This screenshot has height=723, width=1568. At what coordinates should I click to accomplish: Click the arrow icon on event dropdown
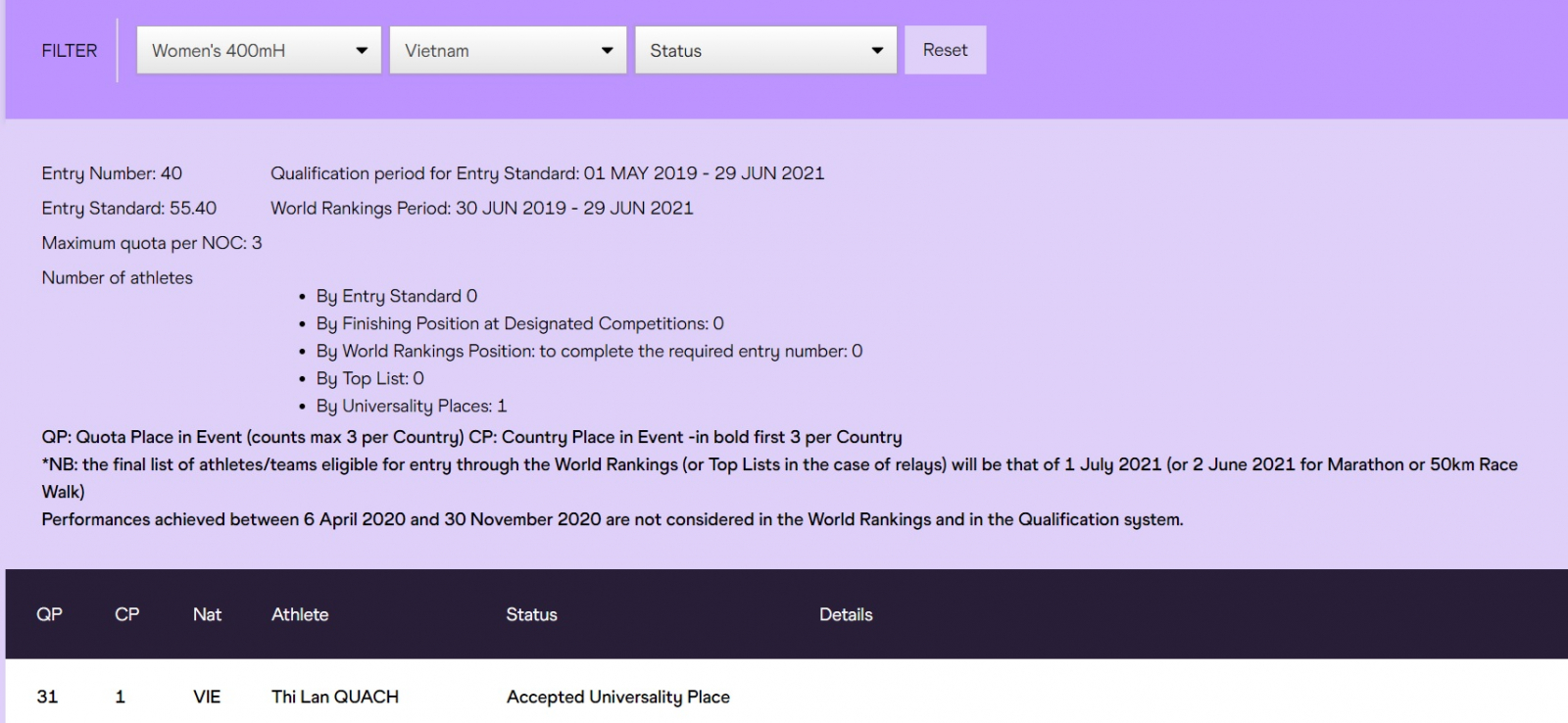coord(362,51)
